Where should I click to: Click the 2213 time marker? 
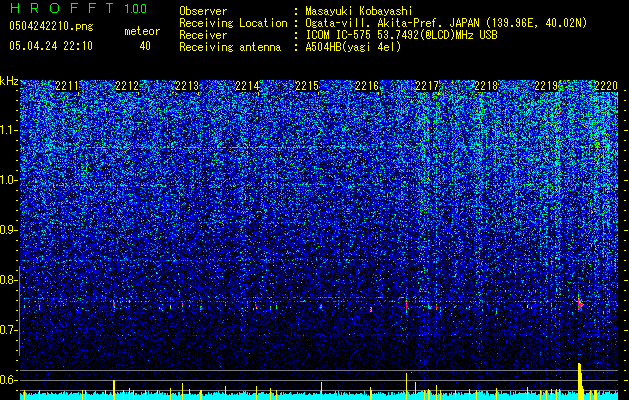coord(187,86)
